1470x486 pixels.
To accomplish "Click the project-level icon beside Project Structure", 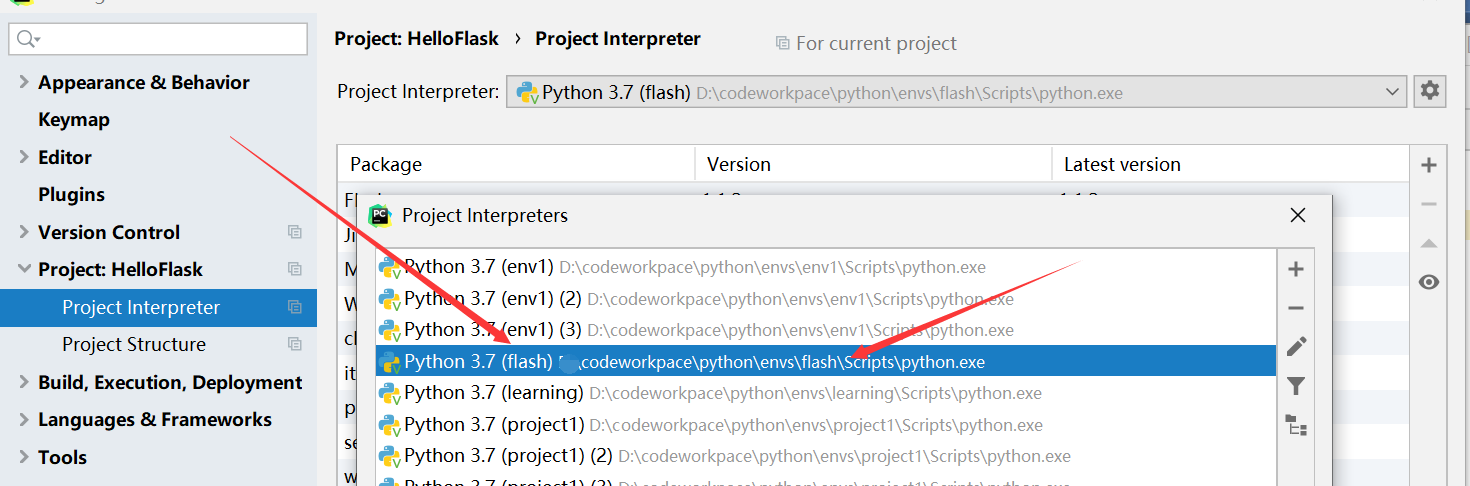I will (295, 344).
